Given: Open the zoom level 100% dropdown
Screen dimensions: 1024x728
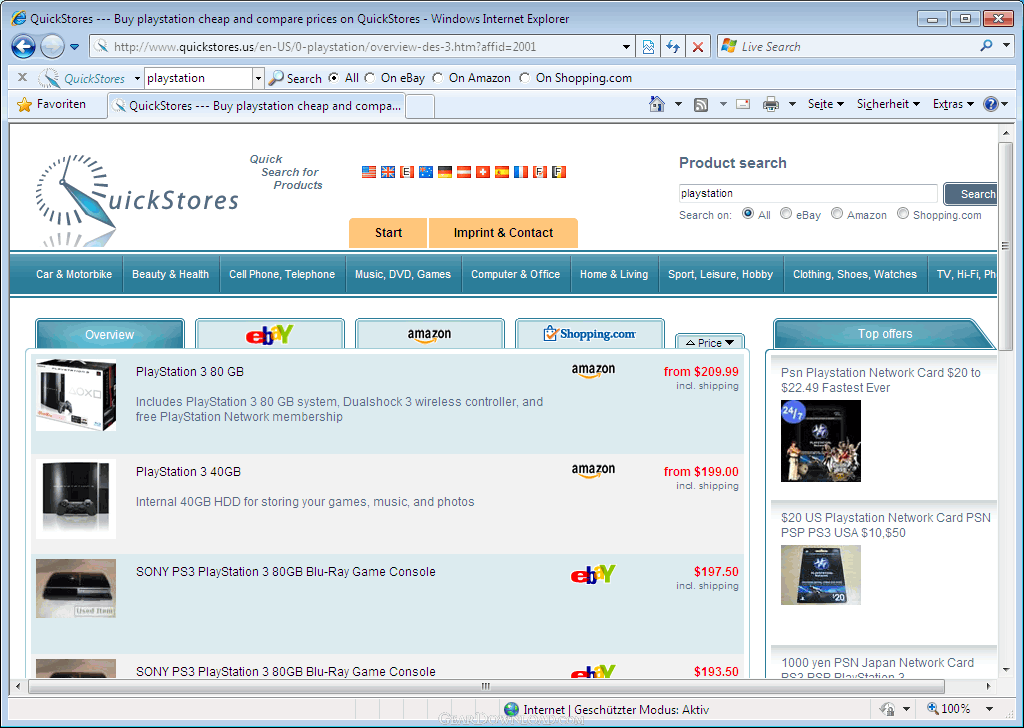Looking at the screenshot, I should click(x=989, y=709).
